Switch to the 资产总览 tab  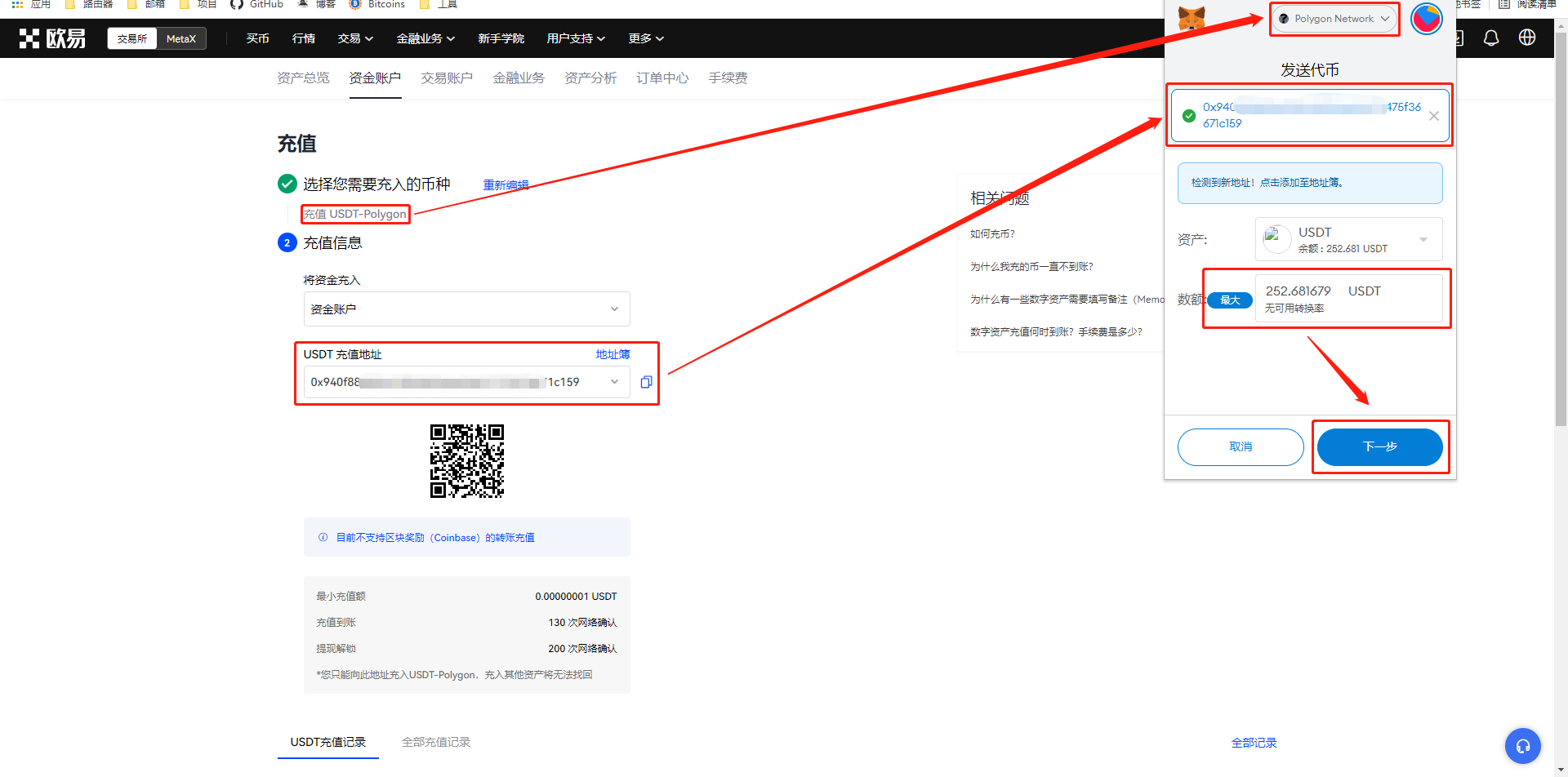(303, 78)
